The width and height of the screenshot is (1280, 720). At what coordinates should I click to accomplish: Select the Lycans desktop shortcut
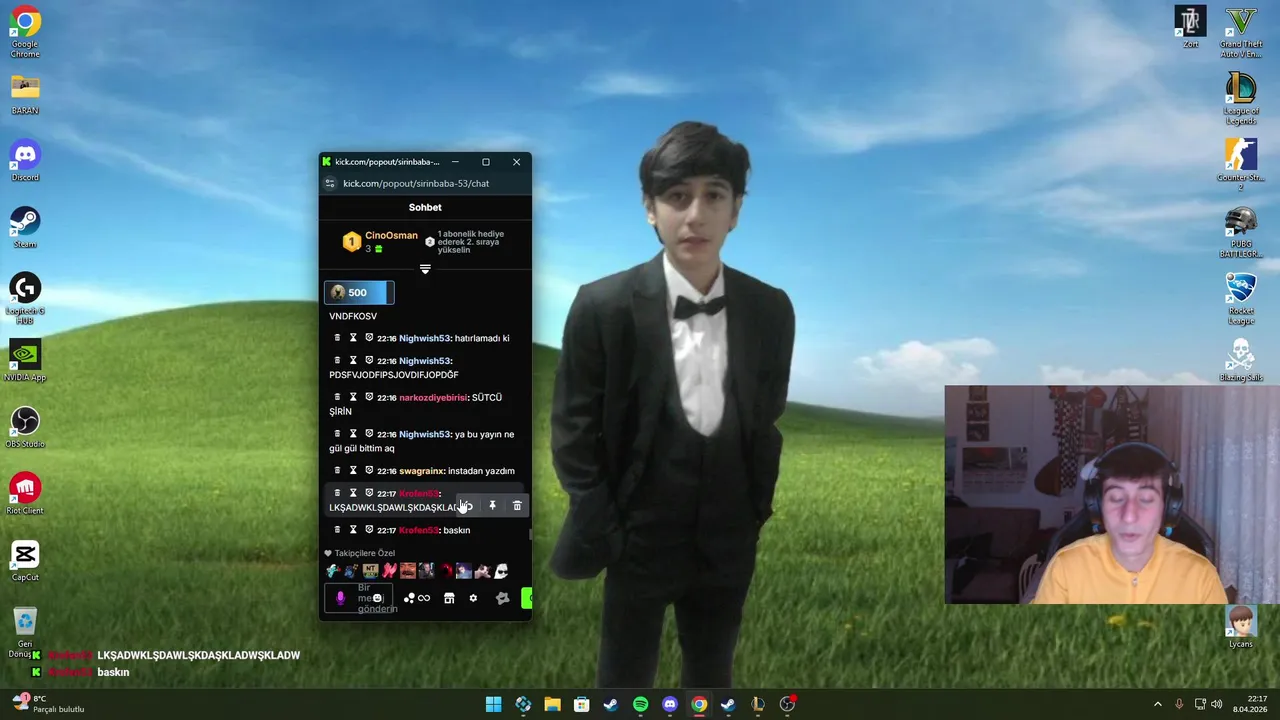point(1241,627)
